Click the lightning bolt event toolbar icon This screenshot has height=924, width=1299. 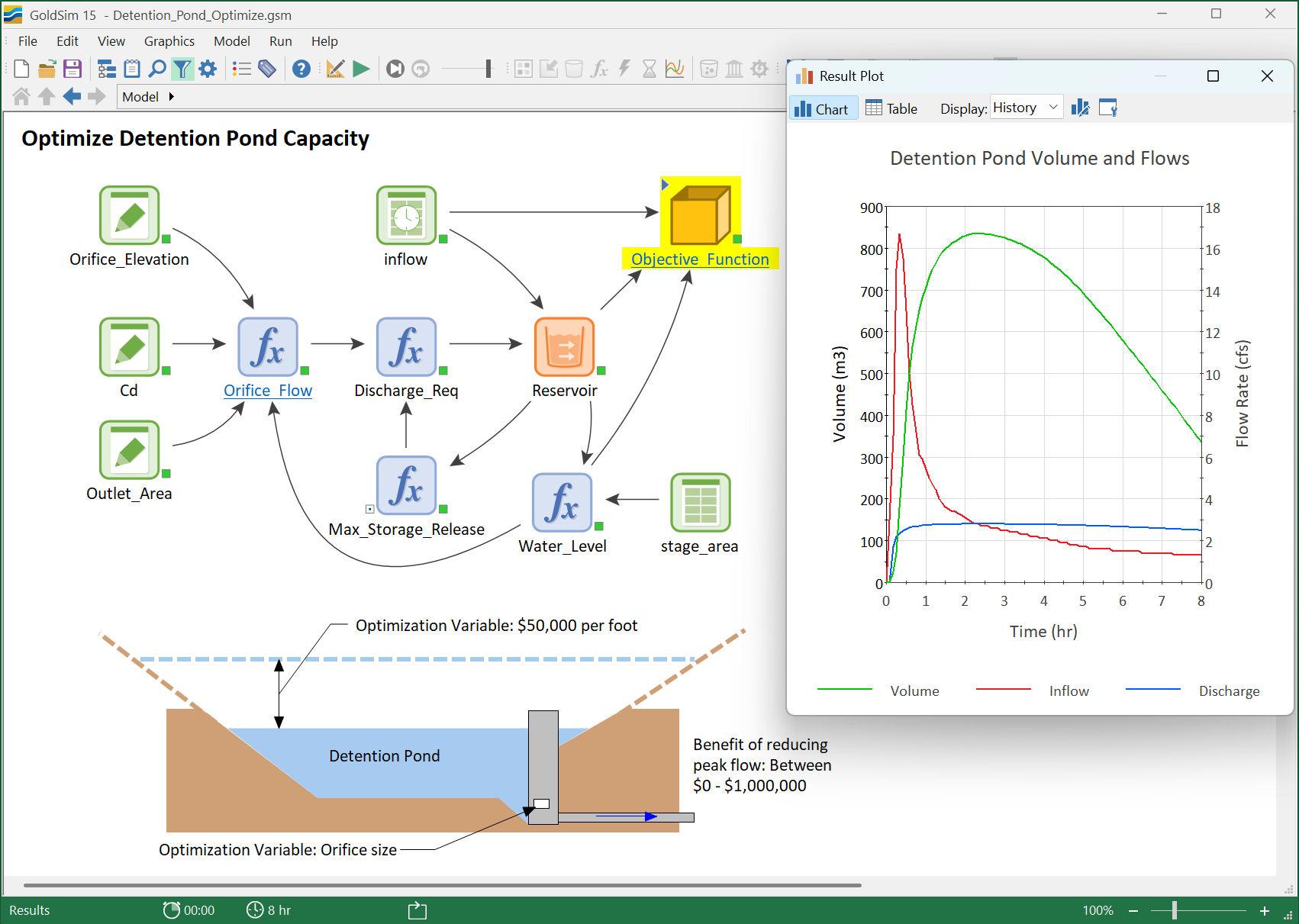(624, 69)
